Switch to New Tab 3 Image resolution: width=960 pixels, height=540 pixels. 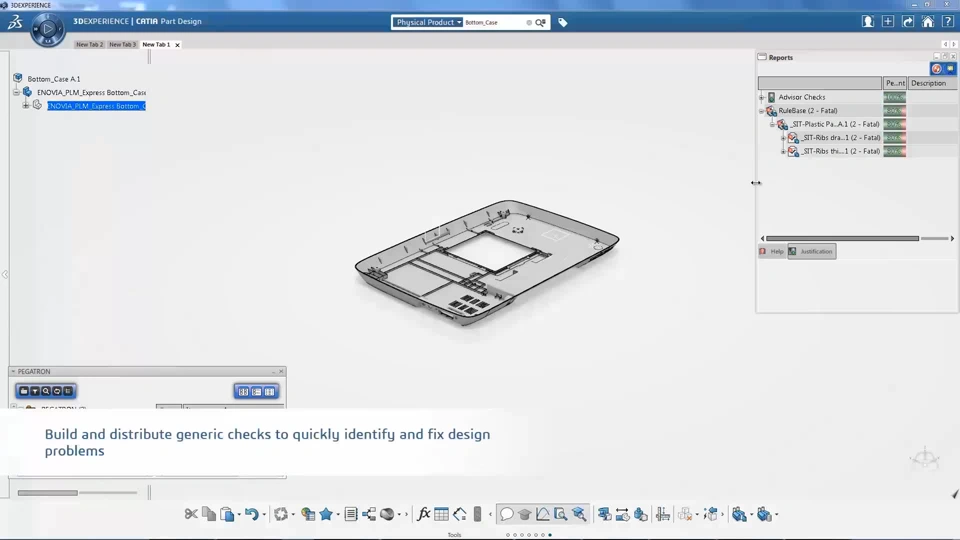pos(122,45)
